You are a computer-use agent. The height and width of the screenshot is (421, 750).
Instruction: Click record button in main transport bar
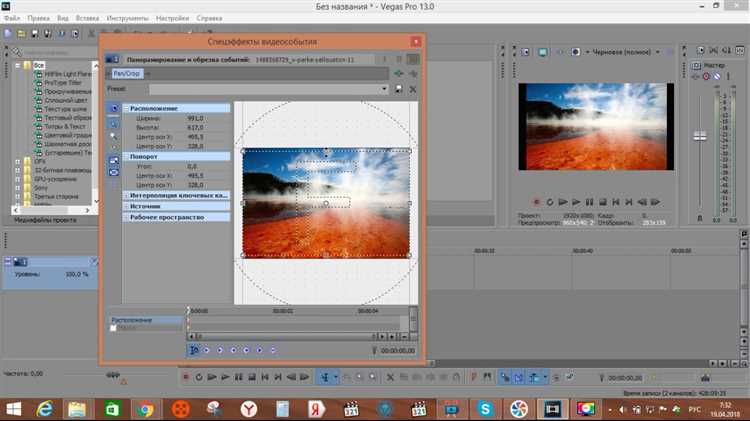[186, 377]
